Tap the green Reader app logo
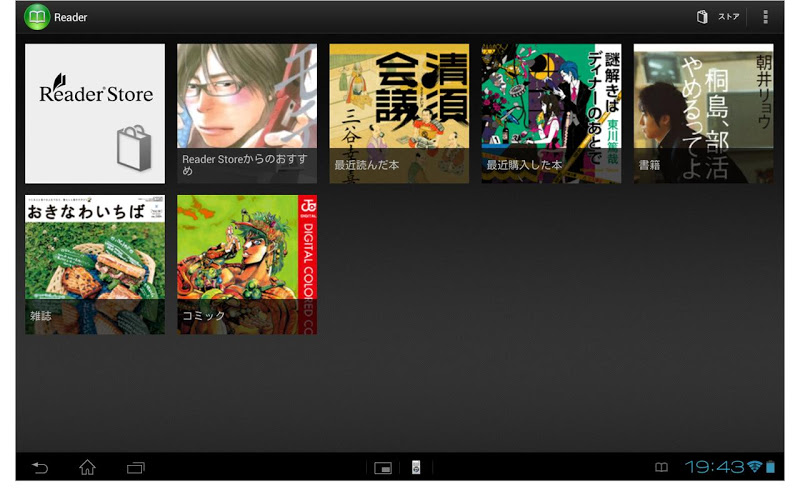Viewport: 800px width, 500px height. 37,17
